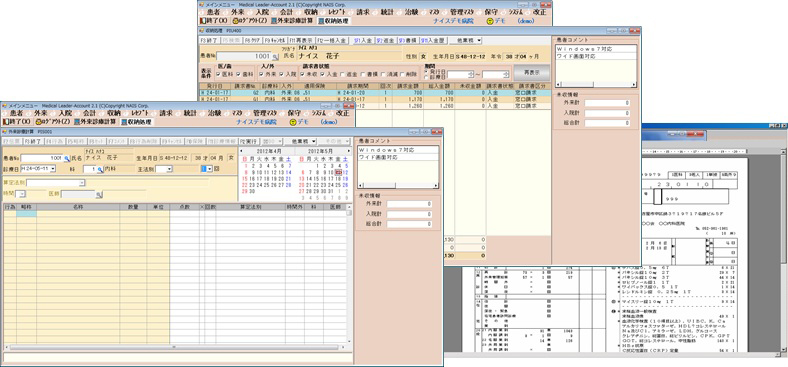The image size is (788, 367).
Task: Open the 改正 menu above 収納処理 window
Action: coord(539,12)
